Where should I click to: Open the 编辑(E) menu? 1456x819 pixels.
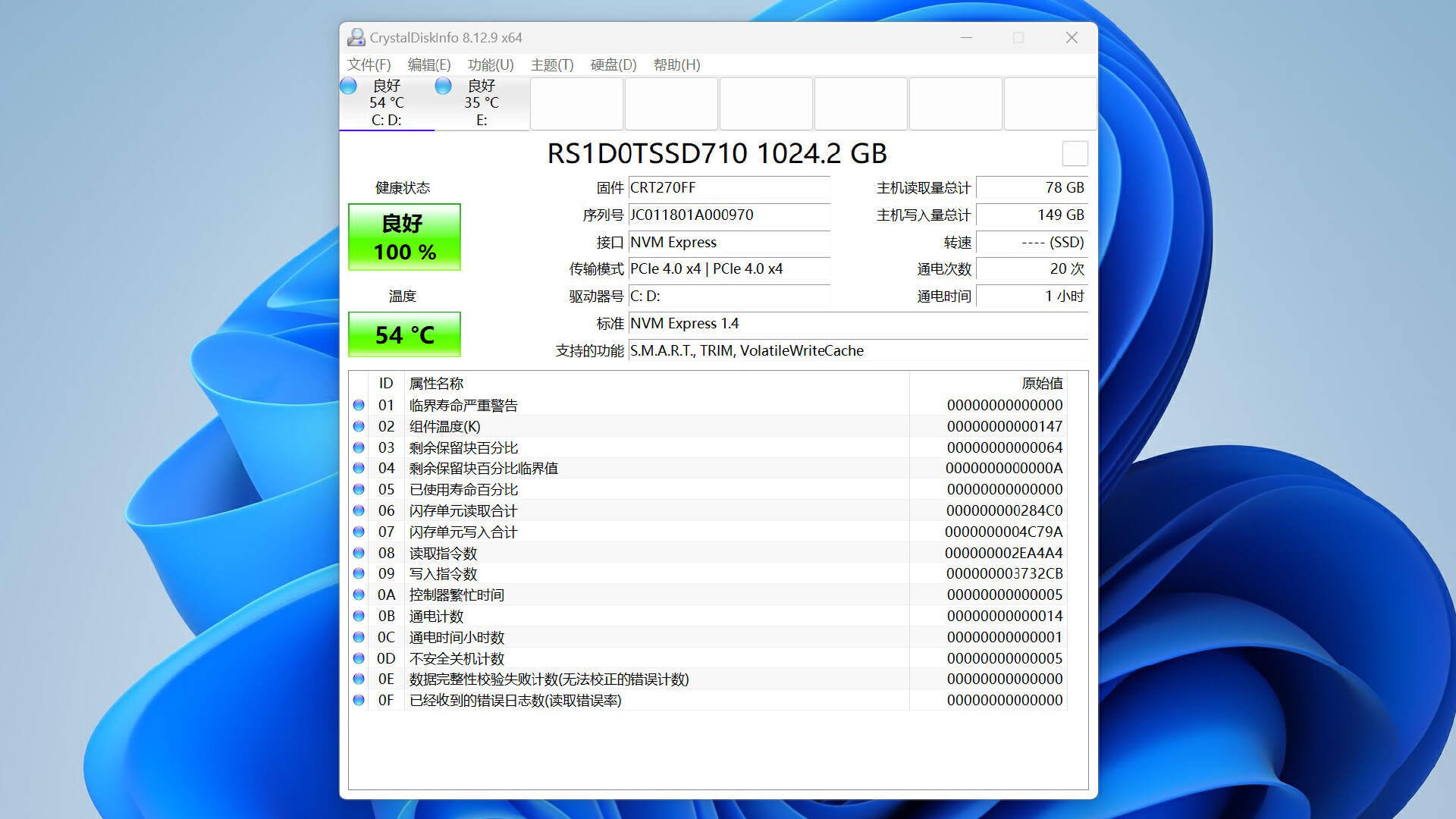(429, 65)
